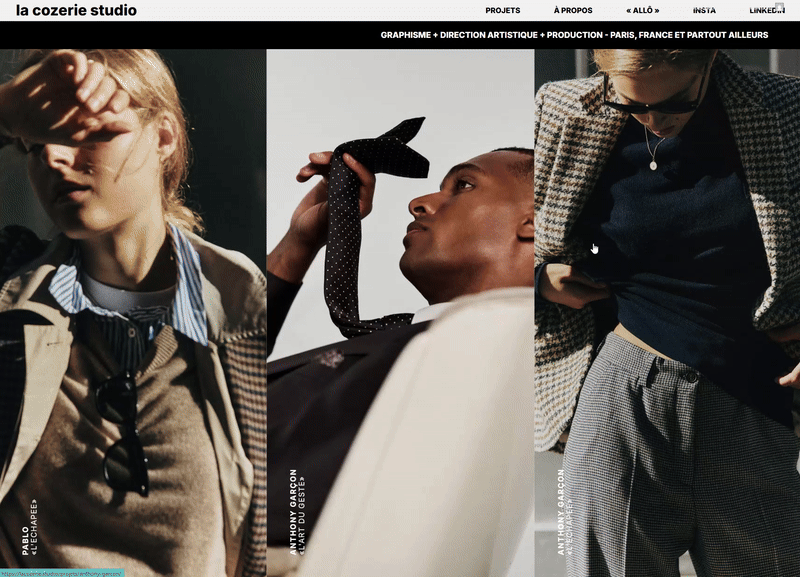Click the vertical Pablo caption label
Screen dimensions: 800x577
[29, 528]
